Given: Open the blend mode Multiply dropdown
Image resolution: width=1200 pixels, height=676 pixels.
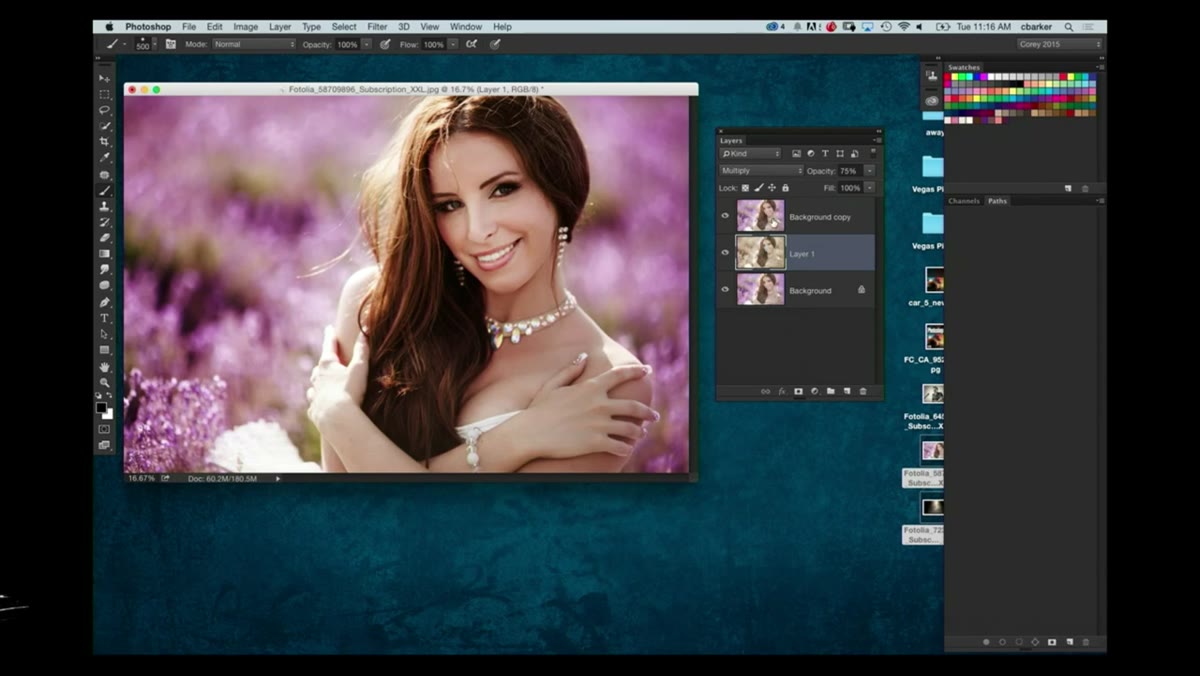Looking at the screenshot, I should [761, 171].
